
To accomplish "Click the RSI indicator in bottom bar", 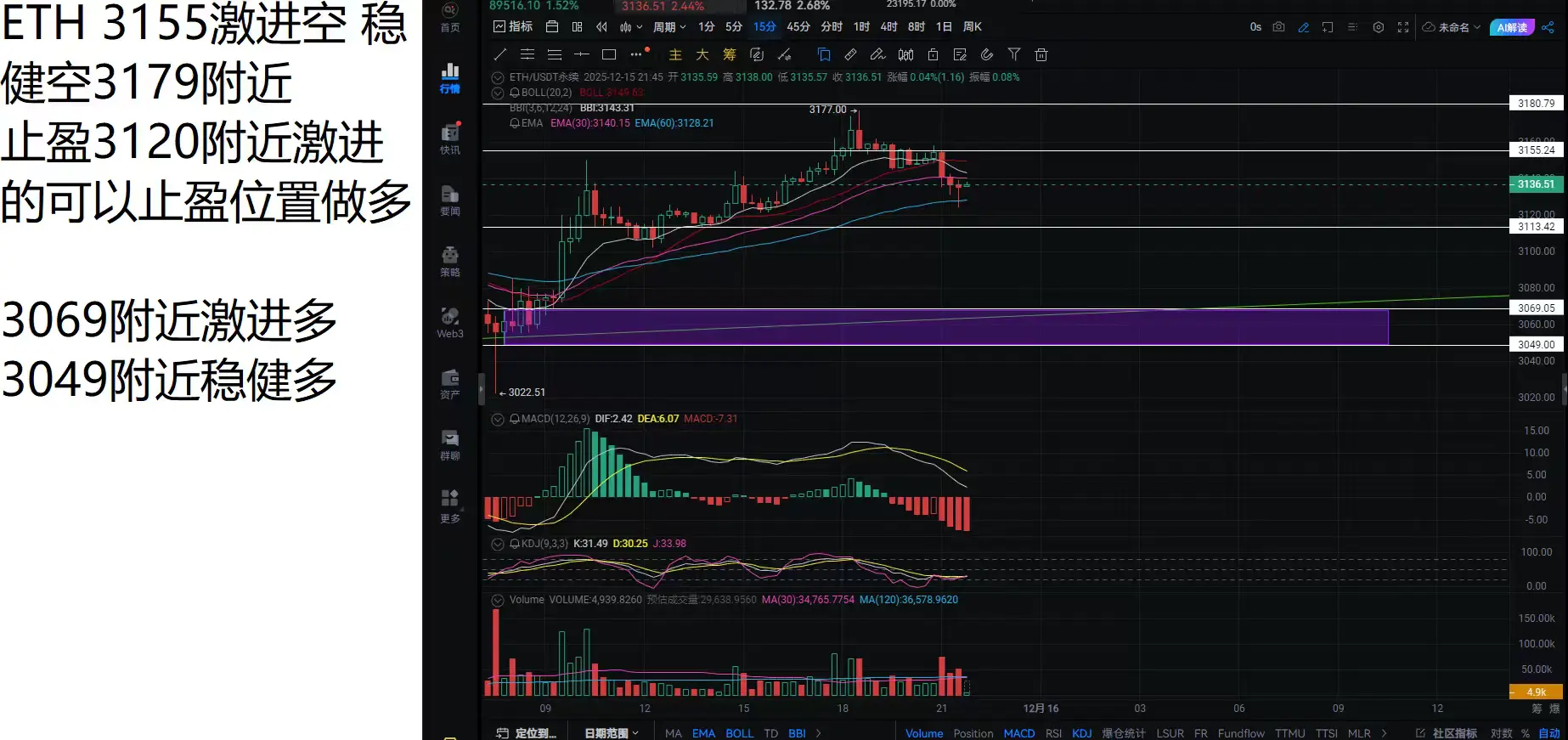I will point(1053,733).
